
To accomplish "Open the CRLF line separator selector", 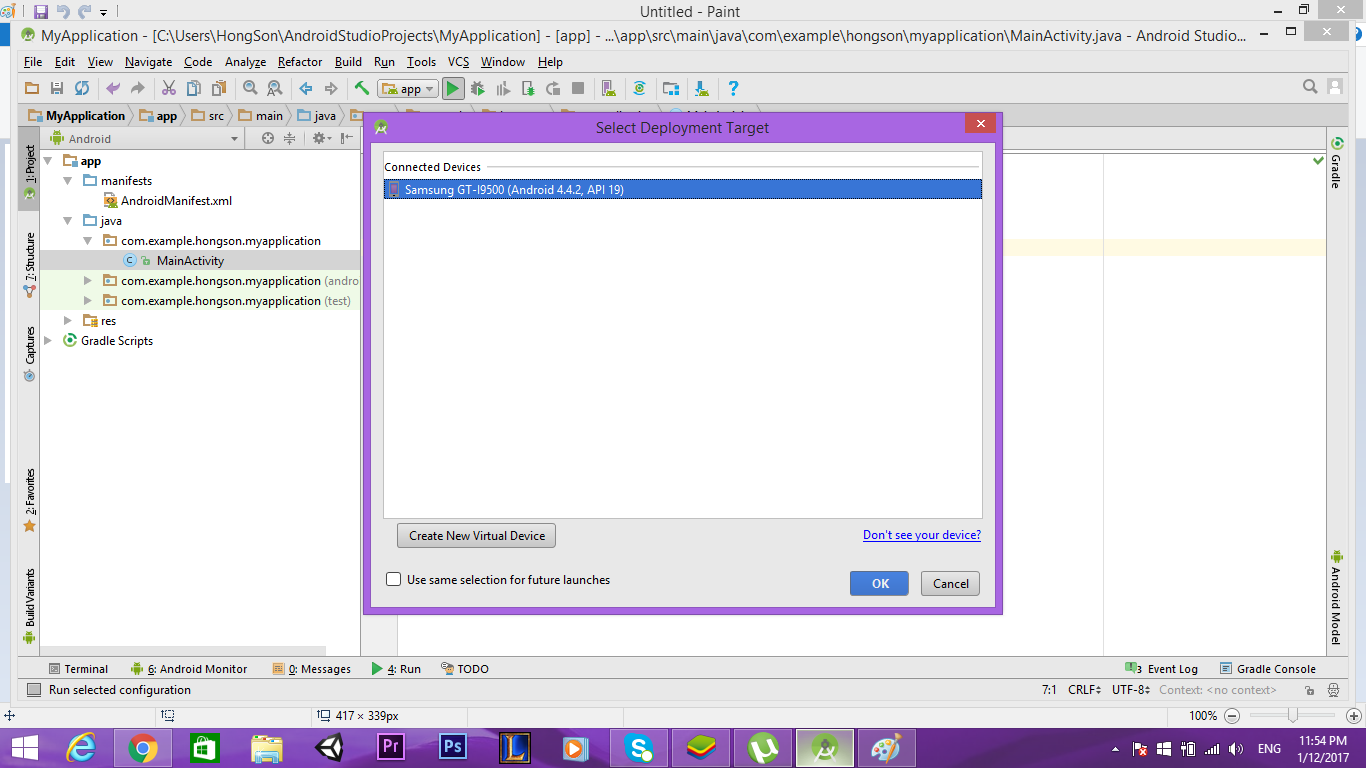I will coord(1084,690).
